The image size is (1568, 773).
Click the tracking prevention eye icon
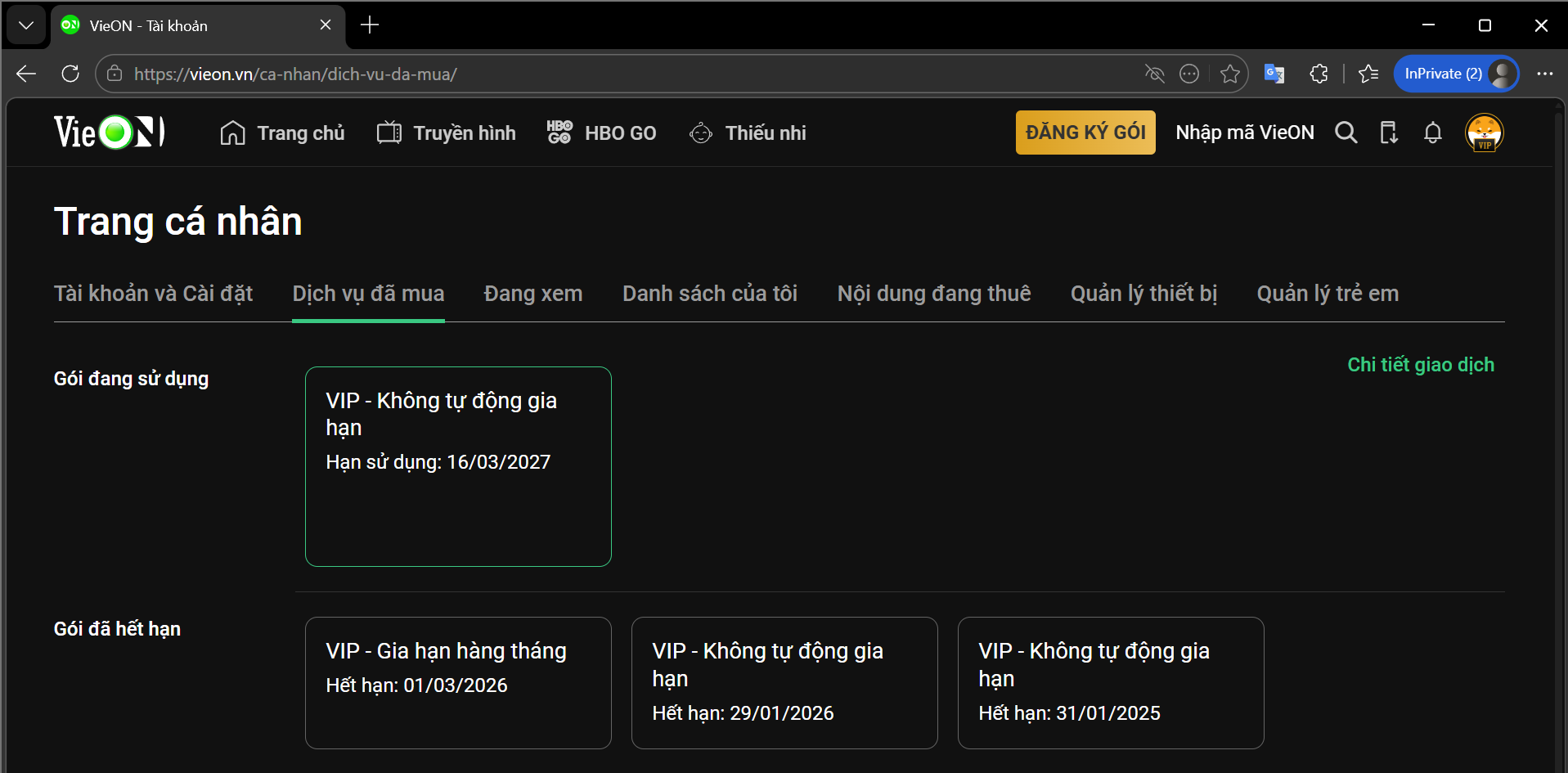click(x=1154, y=74)
